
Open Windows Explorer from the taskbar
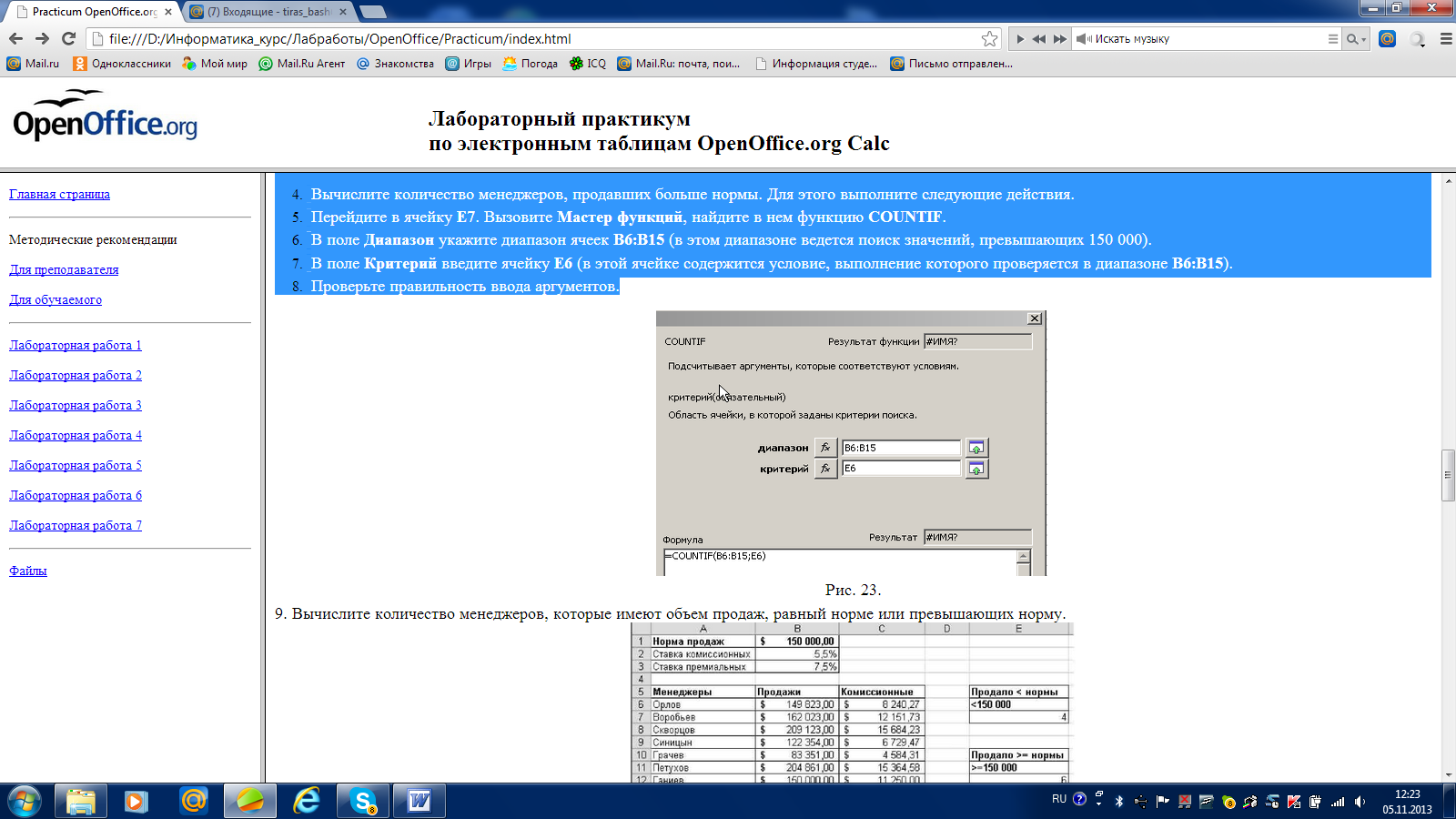(x=80, y=801)
